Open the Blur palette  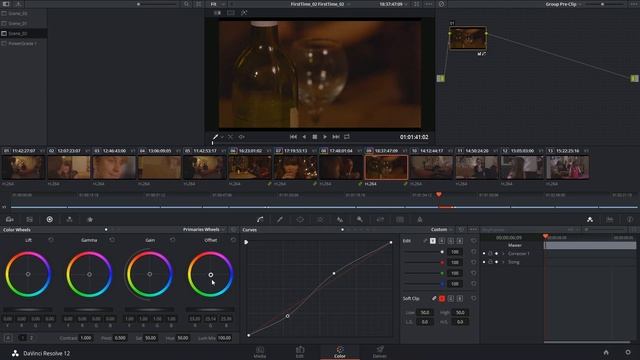pyautogui.click(x=340, y=220)
